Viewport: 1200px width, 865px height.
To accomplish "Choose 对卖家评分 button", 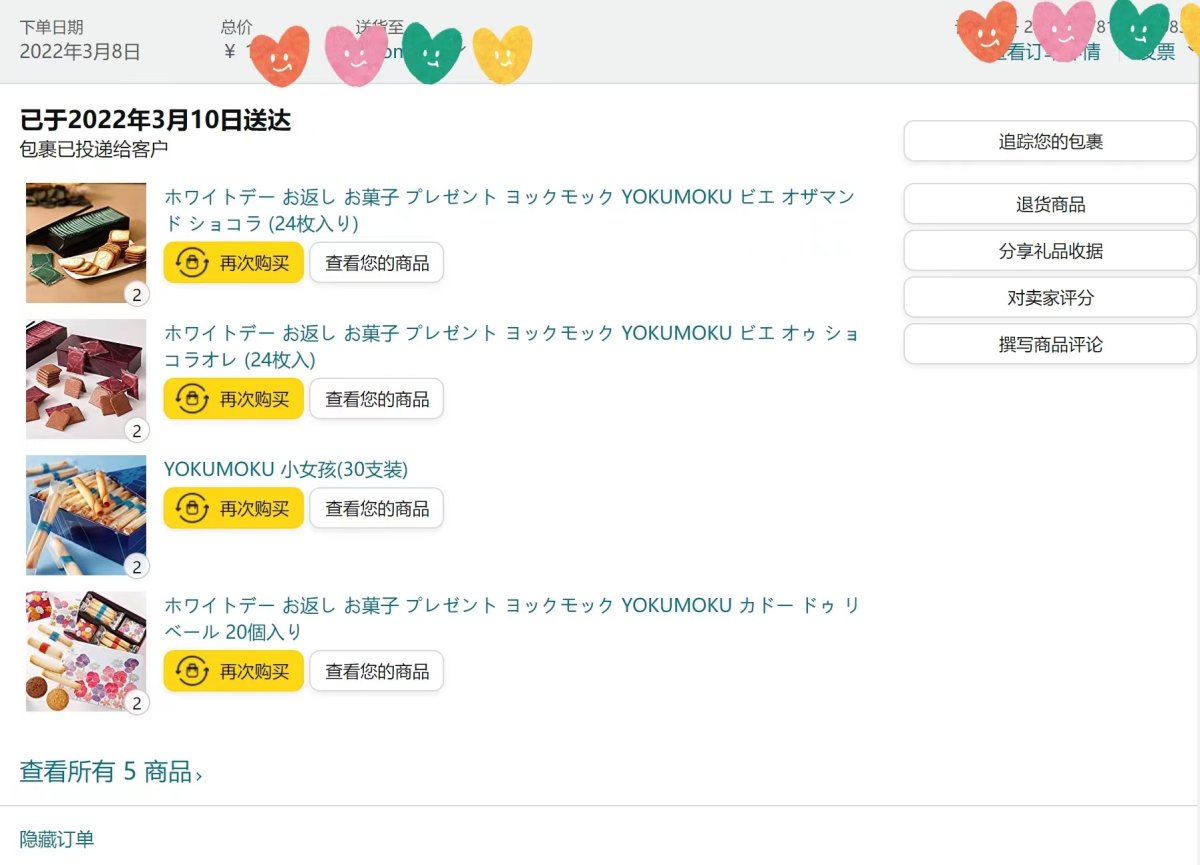I will pyautogui.click(x=1050, y=298).
